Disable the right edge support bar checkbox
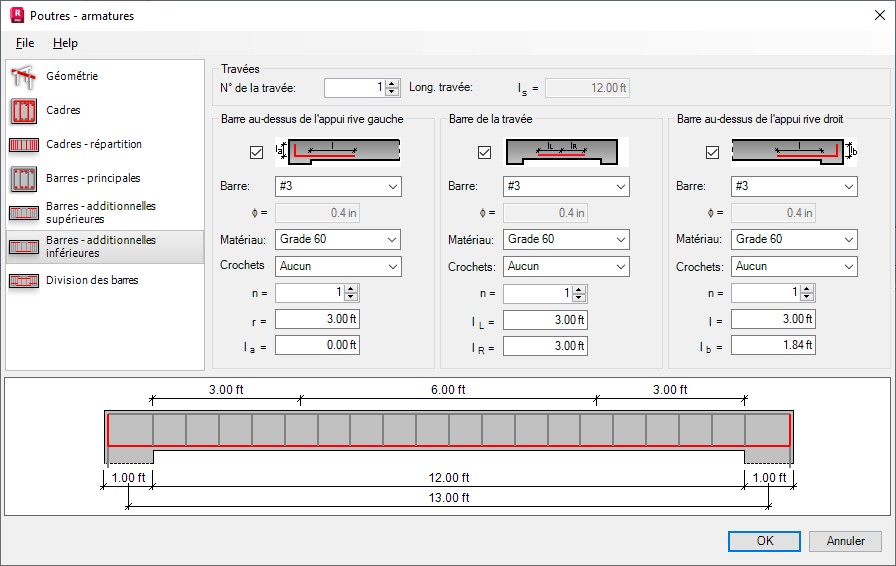 point(712,153)
